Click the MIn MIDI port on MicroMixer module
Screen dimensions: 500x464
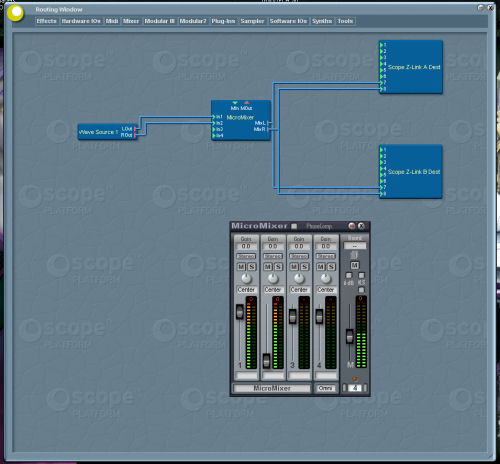[x=235, y=103]
